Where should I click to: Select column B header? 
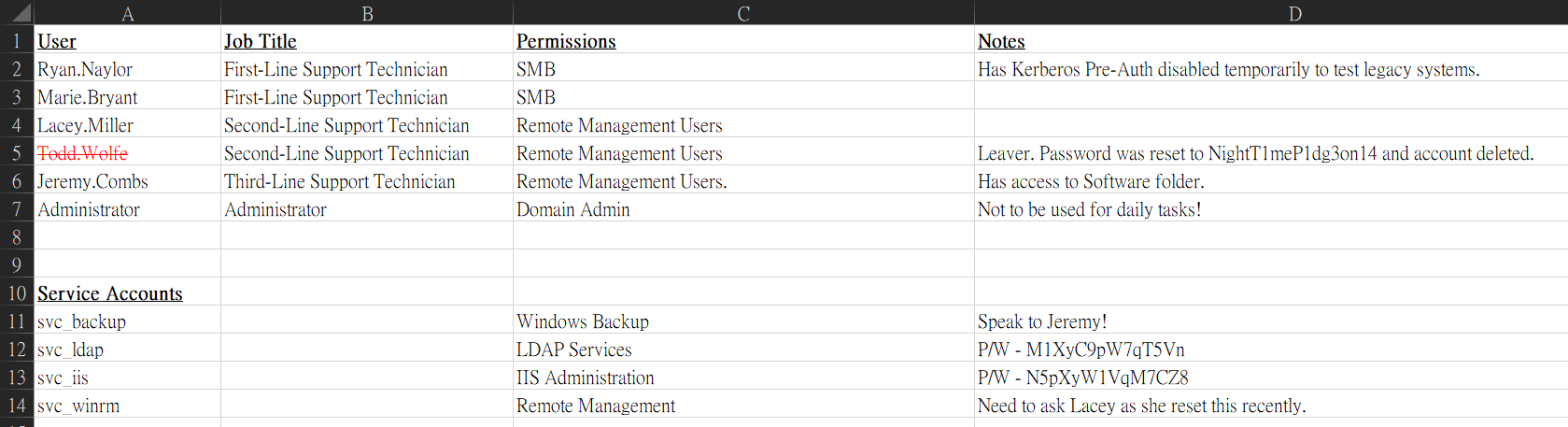tap(367, 13)
